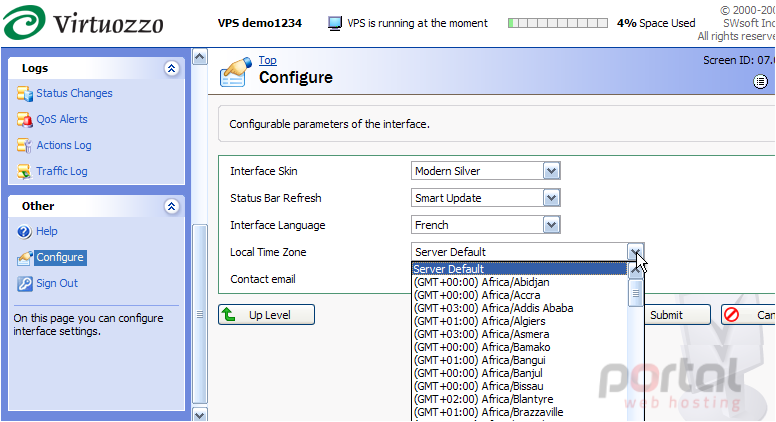Image resolution: width=776 pixels, height=422 pixels.
Task: Click the Status Changes icon
Action: click(25, 94)
